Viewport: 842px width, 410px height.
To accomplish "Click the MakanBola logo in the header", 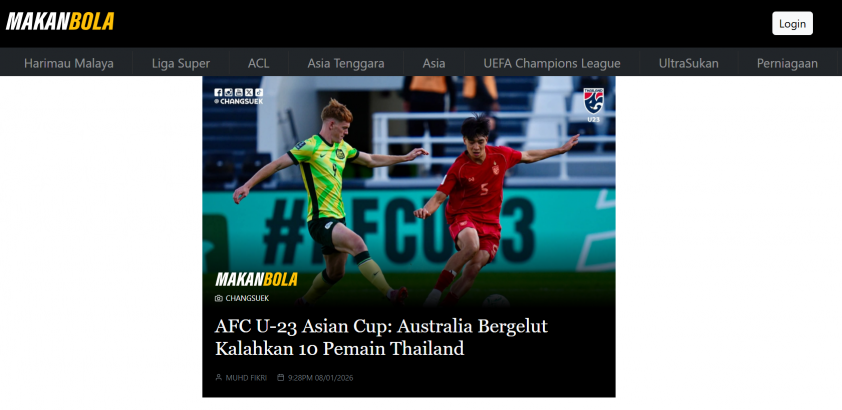I will [x=60, y=21].
